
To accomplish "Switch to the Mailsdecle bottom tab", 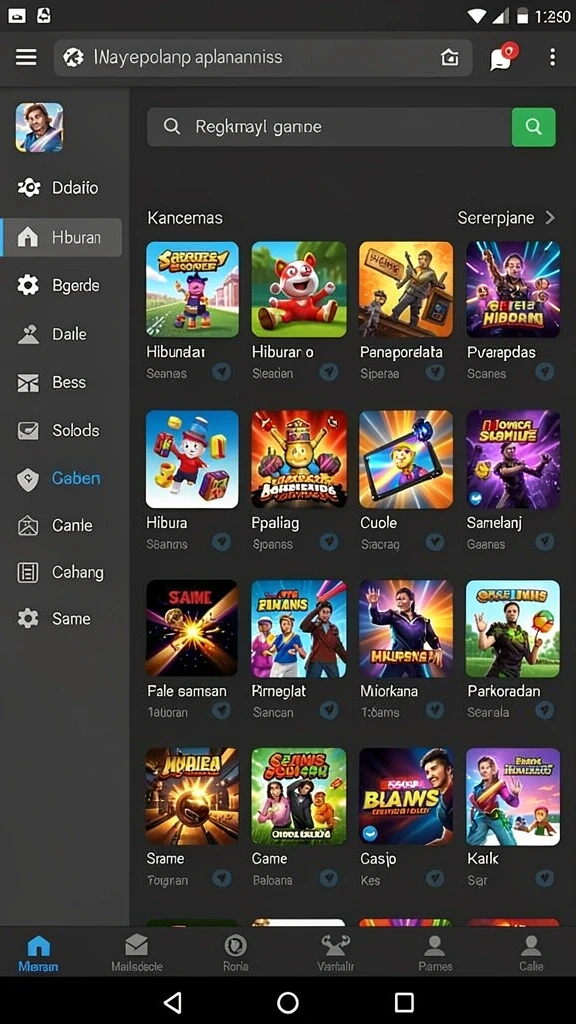I will tap(136, 952).
